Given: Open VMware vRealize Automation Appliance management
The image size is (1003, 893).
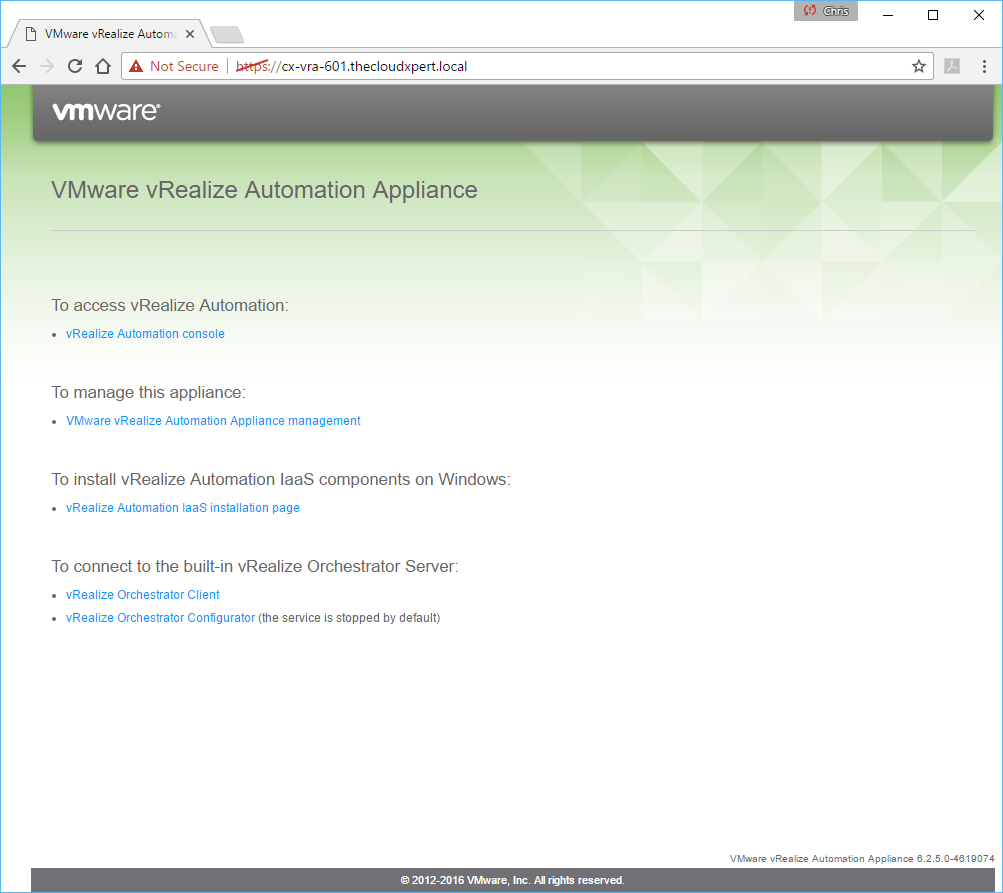Looking at the screenshot, I should [x=213, y=421].
